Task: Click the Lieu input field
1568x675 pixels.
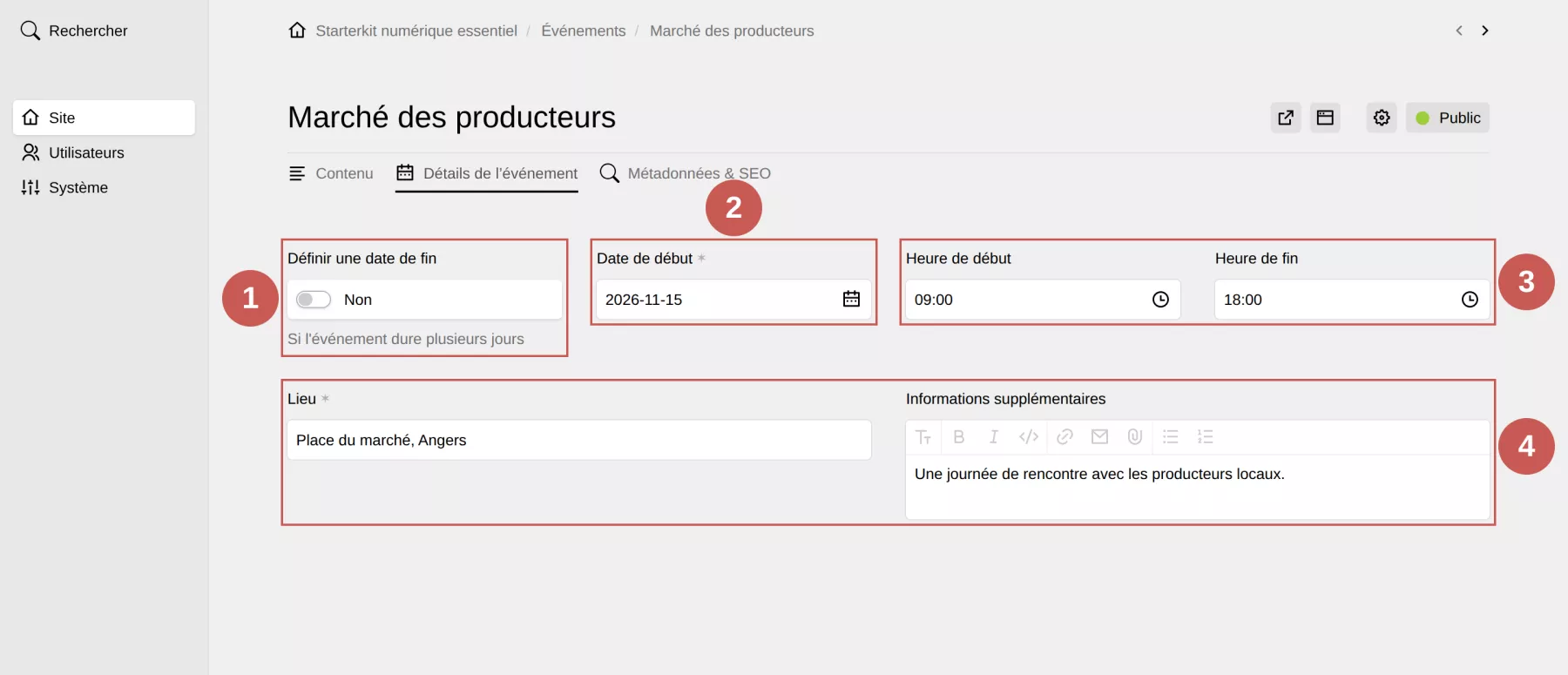Action: click(x=579, y=440)
